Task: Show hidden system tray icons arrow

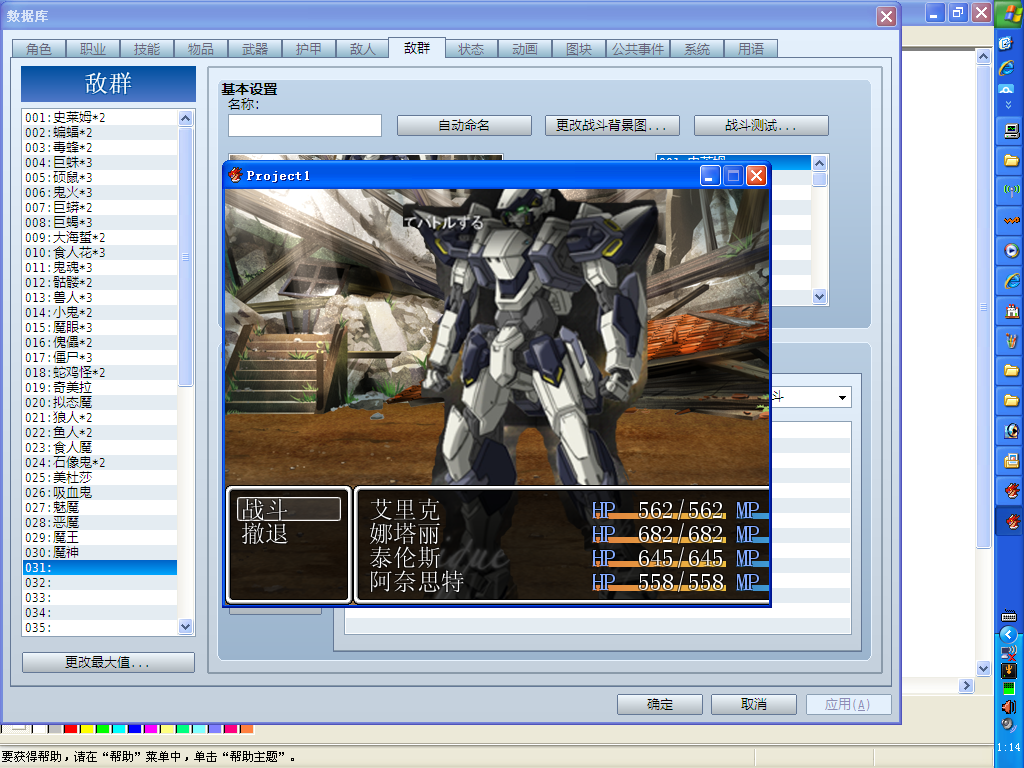Action: 1008,633
